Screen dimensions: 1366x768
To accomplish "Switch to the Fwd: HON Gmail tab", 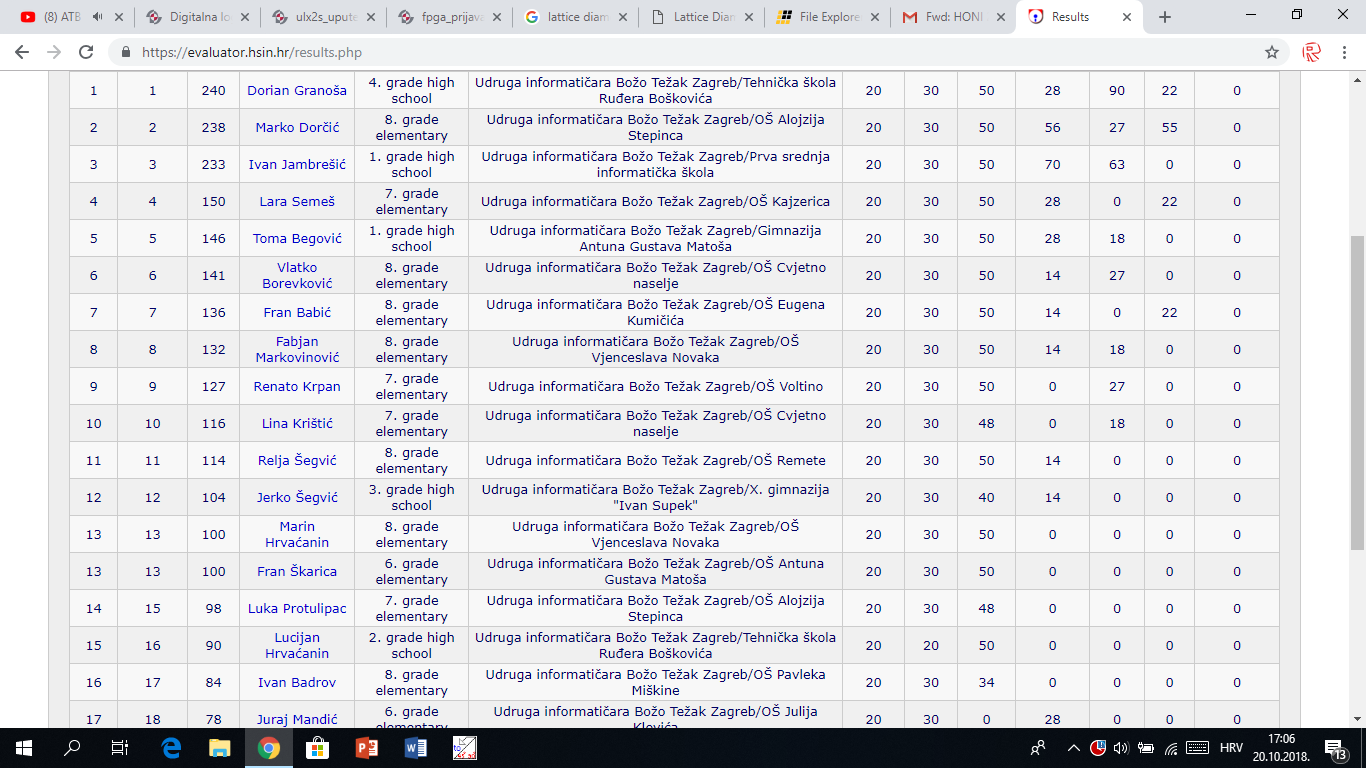I will [x=950, y=17].
